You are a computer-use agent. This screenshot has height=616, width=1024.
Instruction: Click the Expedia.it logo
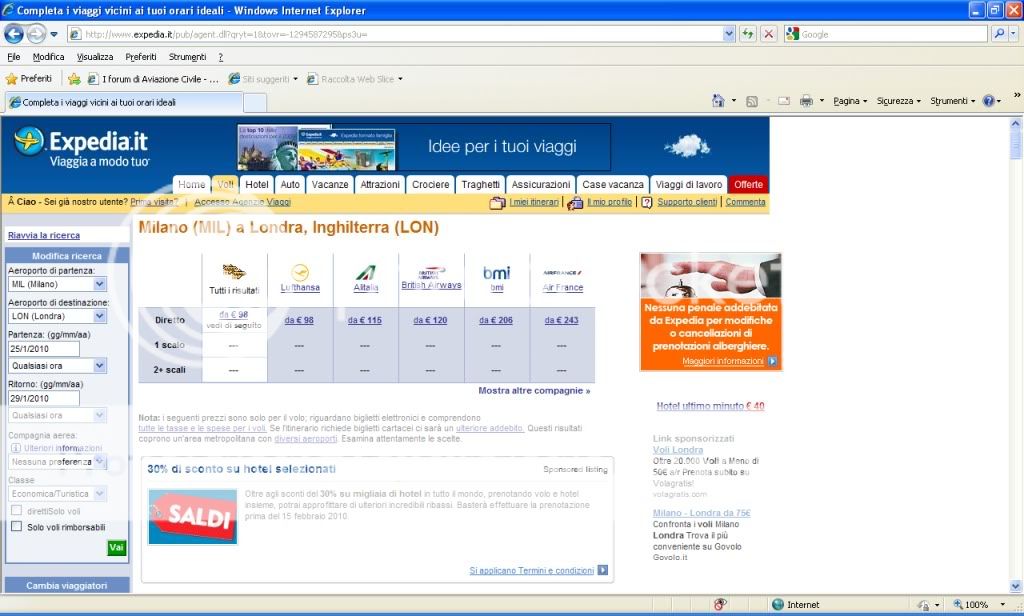tap(82, 146)
